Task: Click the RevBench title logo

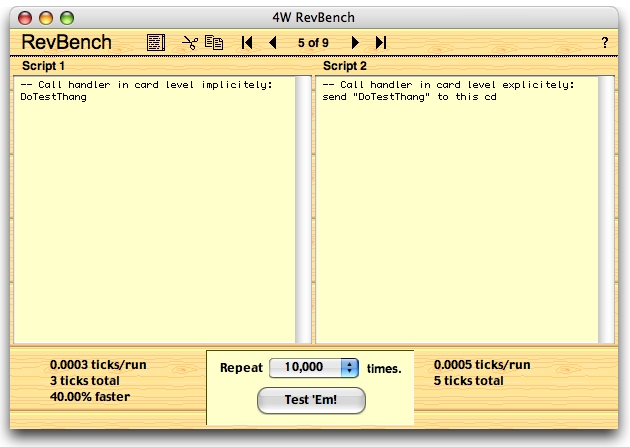Action: click(x=67, y=43)
